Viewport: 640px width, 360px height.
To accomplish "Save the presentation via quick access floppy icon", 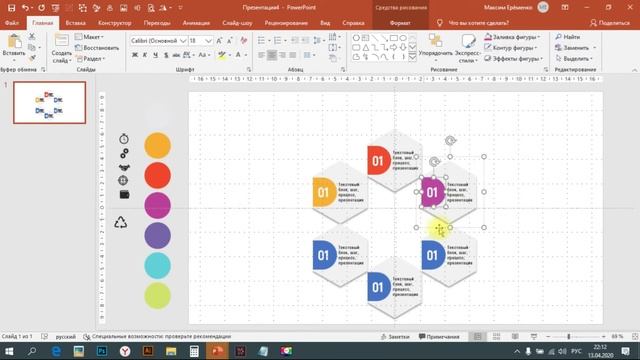I will (x=11, y=7).
